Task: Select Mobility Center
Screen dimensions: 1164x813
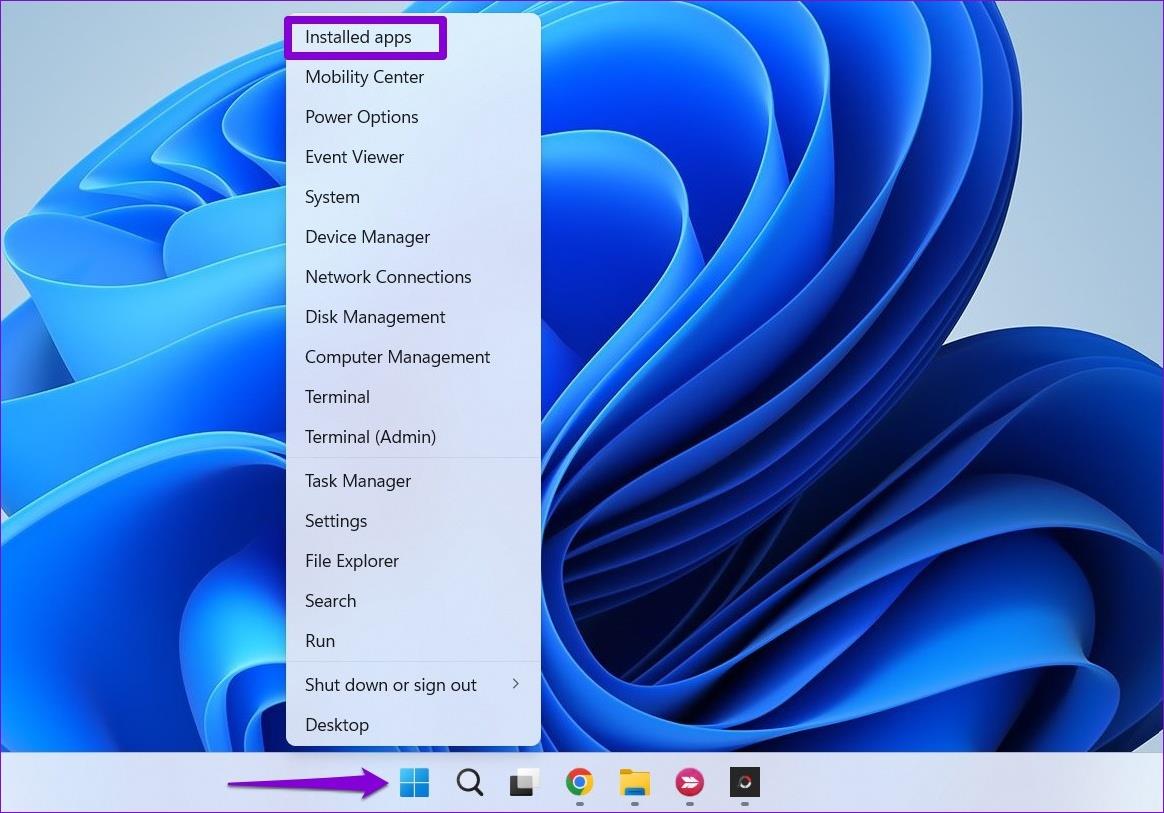Action: [364, 77]
